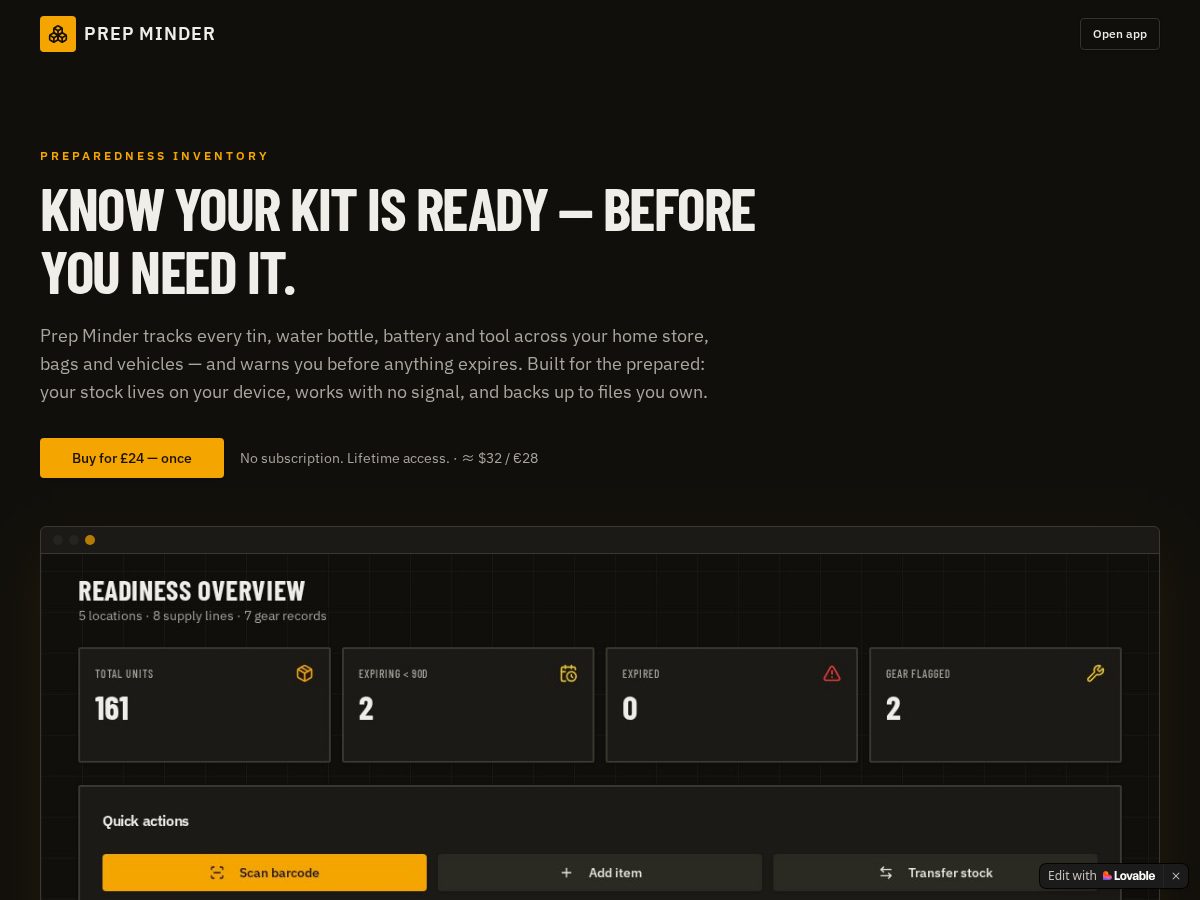Click the Expiring < 90D card
1200x900 pixels.
pos(468,705)
